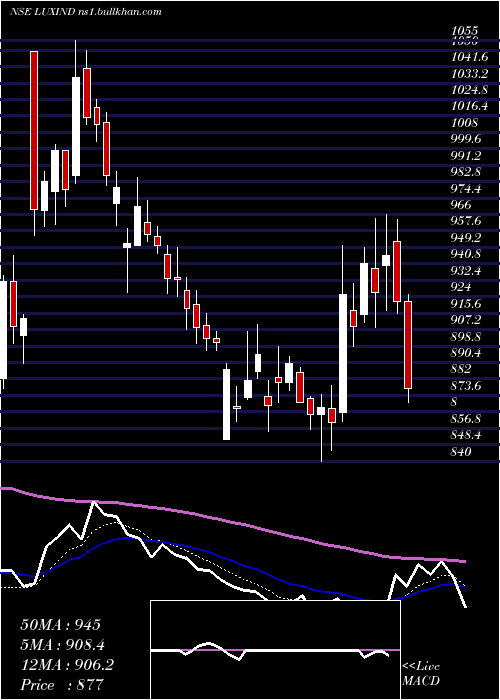Click the 12MA : 906.2 readout
Viewport: 500px width, 700px height.
tap(67, 665)
